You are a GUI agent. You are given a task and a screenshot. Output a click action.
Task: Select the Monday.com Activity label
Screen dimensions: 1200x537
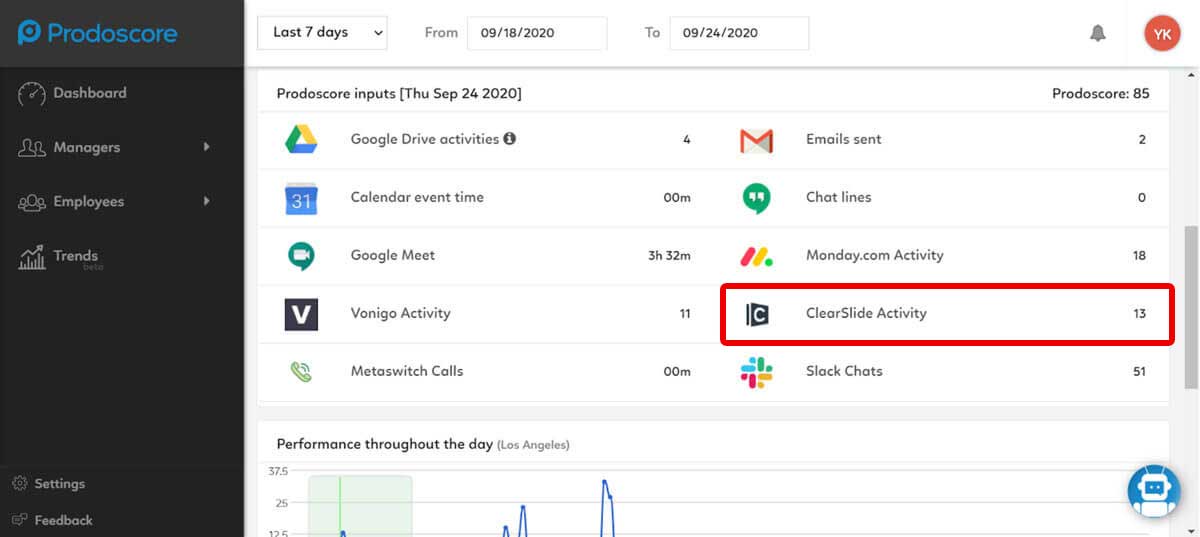coord(875,255)
